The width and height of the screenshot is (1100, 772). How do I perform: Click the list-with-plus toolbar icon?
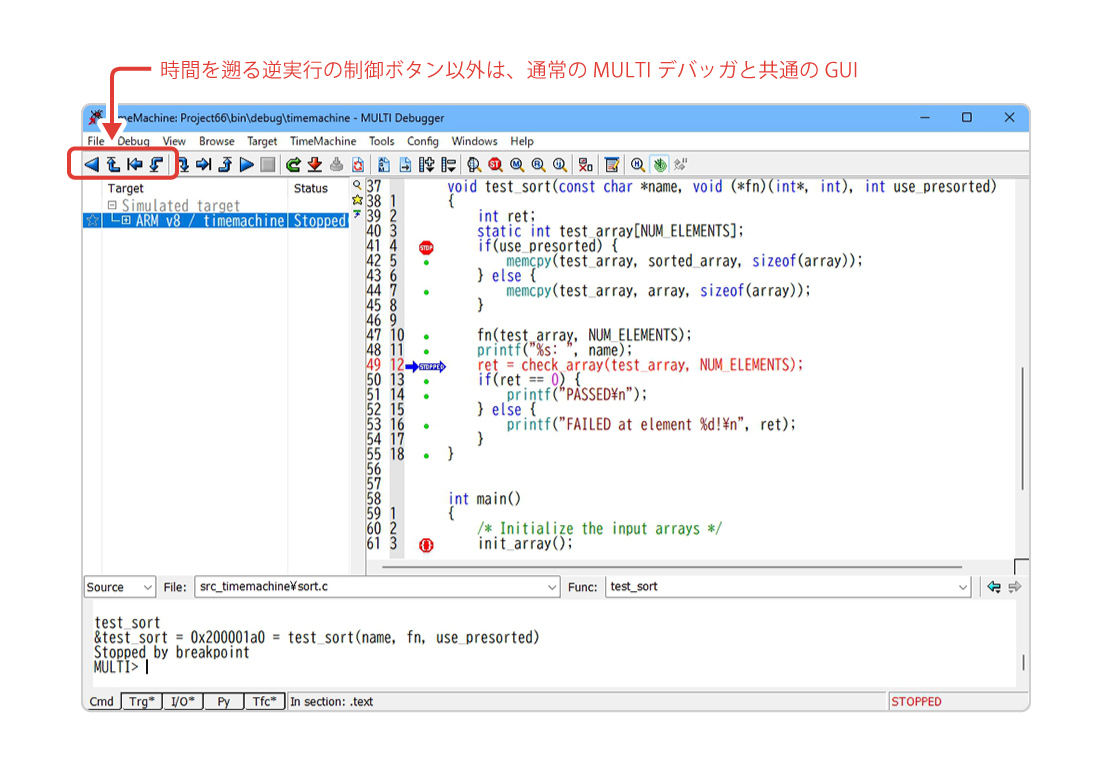[x=427, y=164]
